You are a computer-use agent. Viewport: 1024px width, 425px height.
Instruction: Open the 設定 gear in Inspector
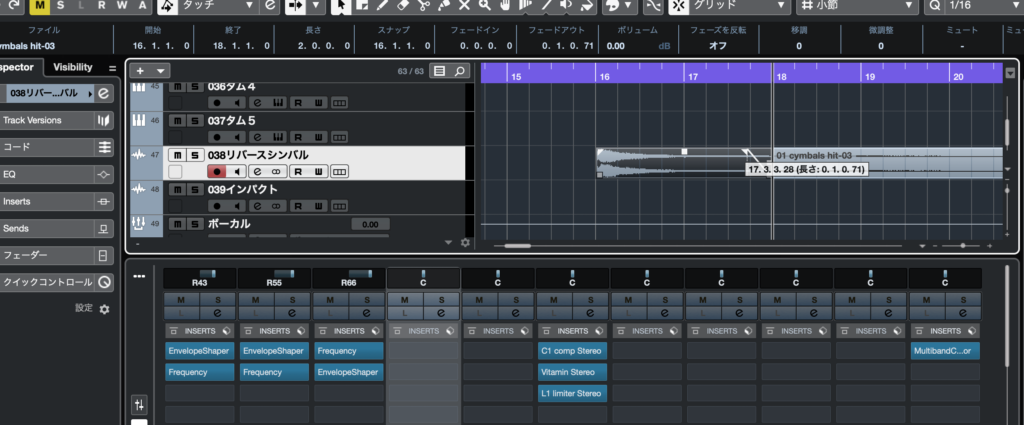tap(104, 310)
